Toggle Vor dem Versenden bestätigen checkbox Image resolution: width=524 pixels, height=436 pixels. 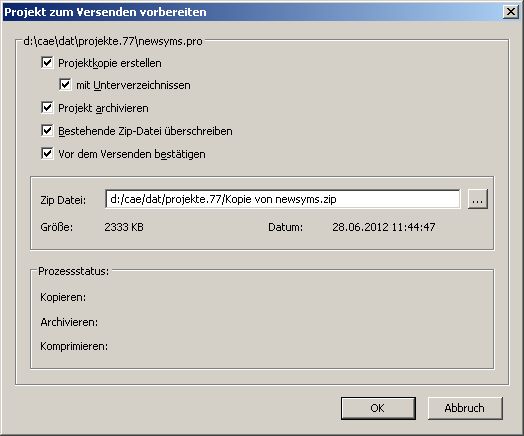point(47,154)
